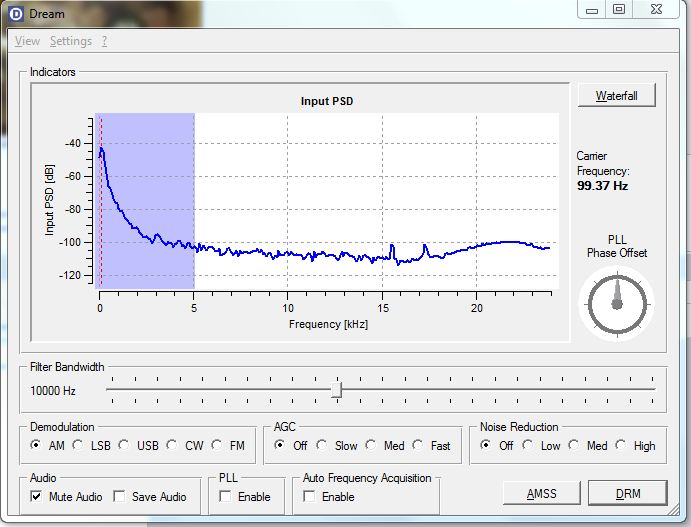Click the 10000 Hz bandwidth value
This screenshot has height=527, width=691.
[x=53, y=391]
